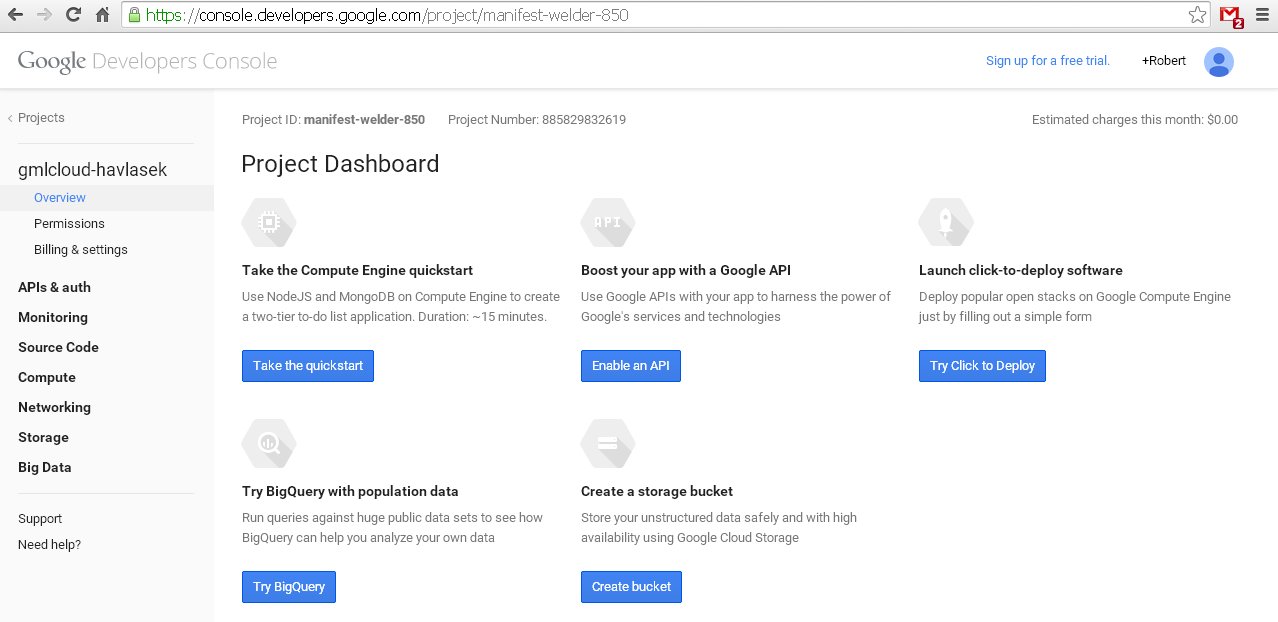
Task: Click the Compute Engine chip hexagon icon
Action: pyautogui.click(x=268, y=222)
